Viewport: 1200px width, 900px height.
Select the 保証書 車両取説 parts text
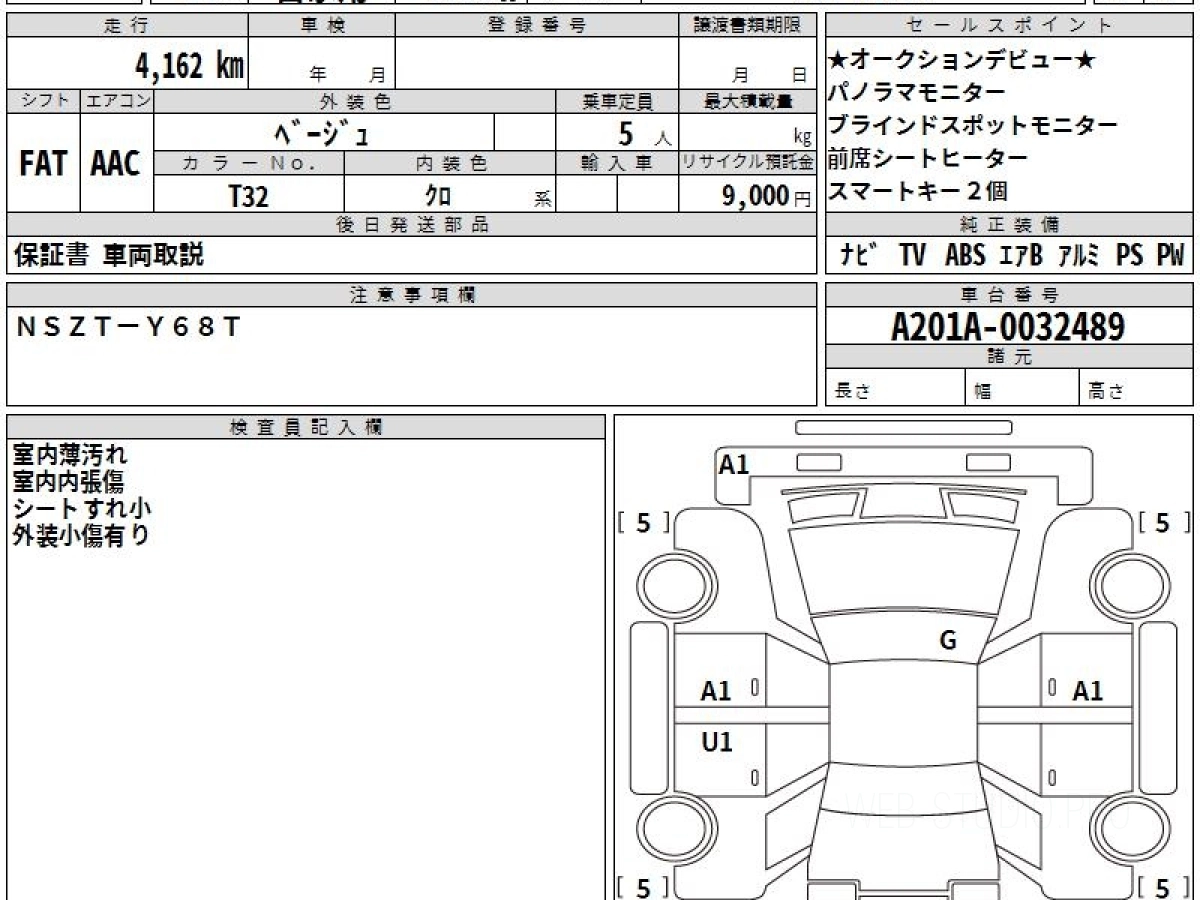pos(109,255)
